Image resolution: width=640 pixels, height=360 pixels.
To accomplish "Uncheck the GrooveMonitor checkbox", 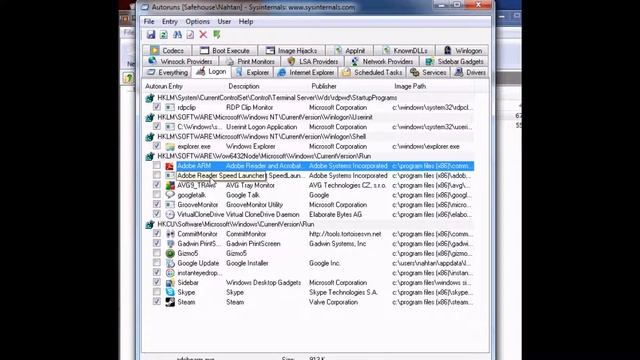I will click(157, 204).
